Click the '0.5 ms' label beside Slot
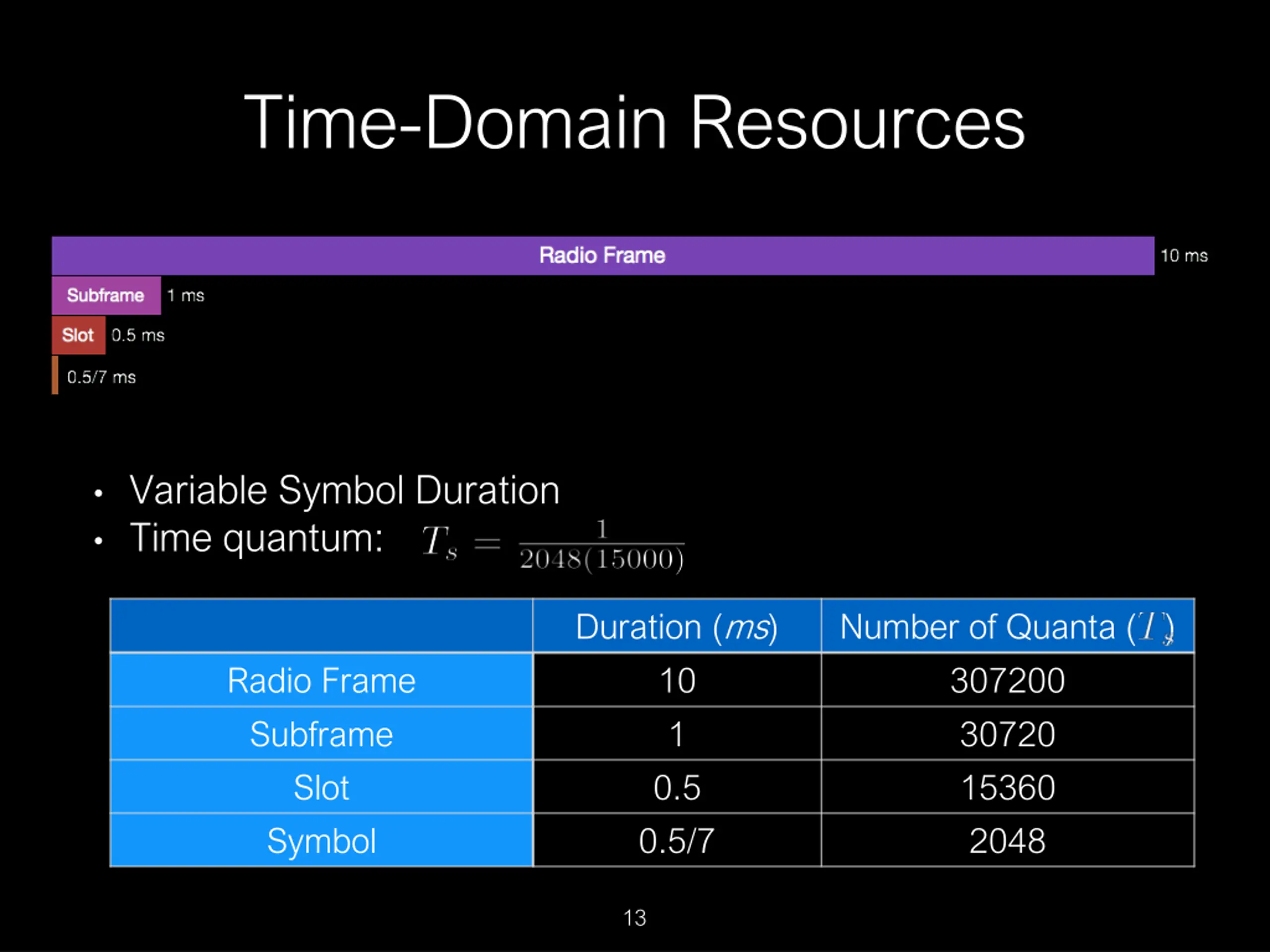 click(x=138, y=335)
